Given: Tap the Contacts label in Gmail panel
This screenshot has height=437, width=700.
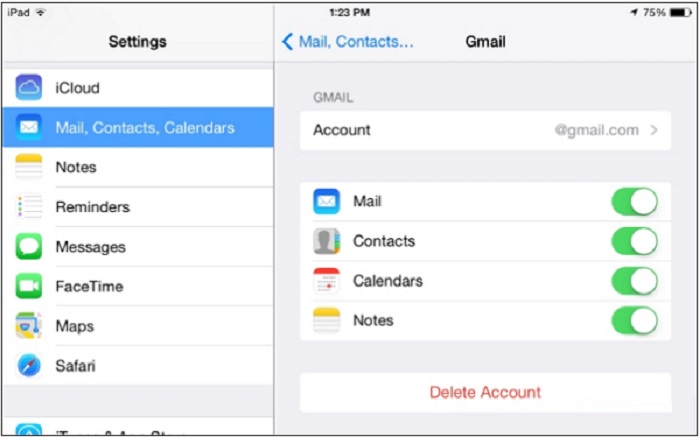Looking at the screenshot, I should coord(384,241).
